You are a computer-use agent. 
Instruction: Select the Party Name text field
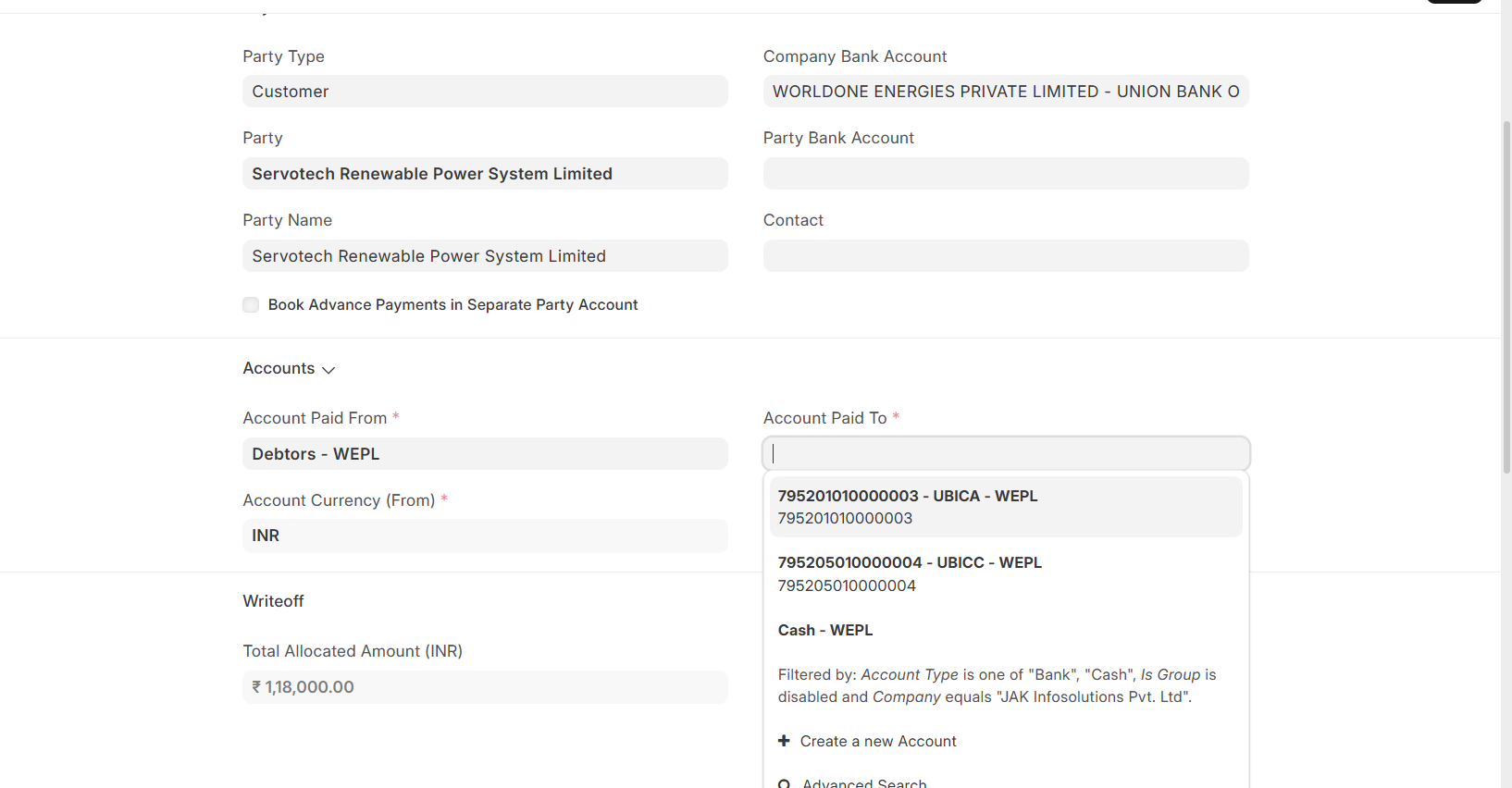click(x=485, y=256)
